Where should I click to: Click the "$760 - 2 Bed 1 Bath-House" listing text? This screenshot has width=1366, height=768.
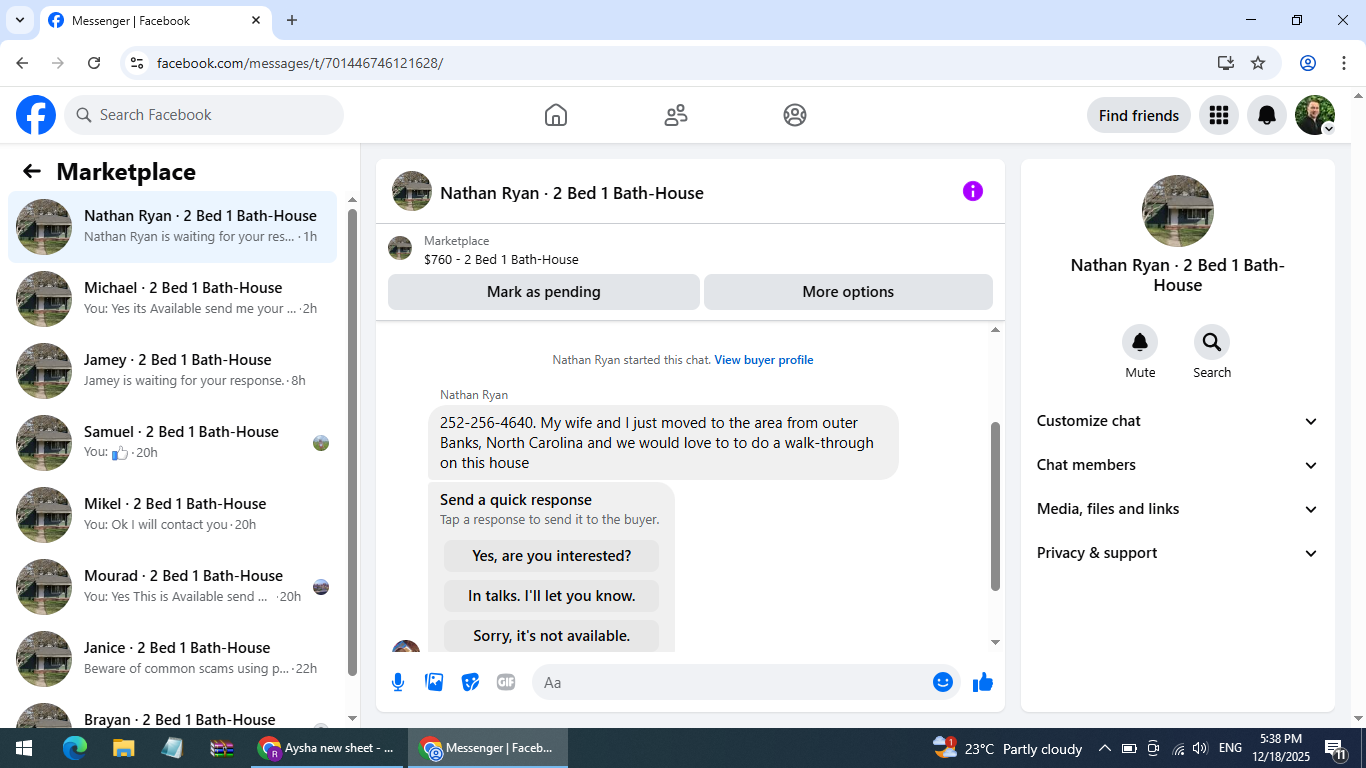pos(501,260)
